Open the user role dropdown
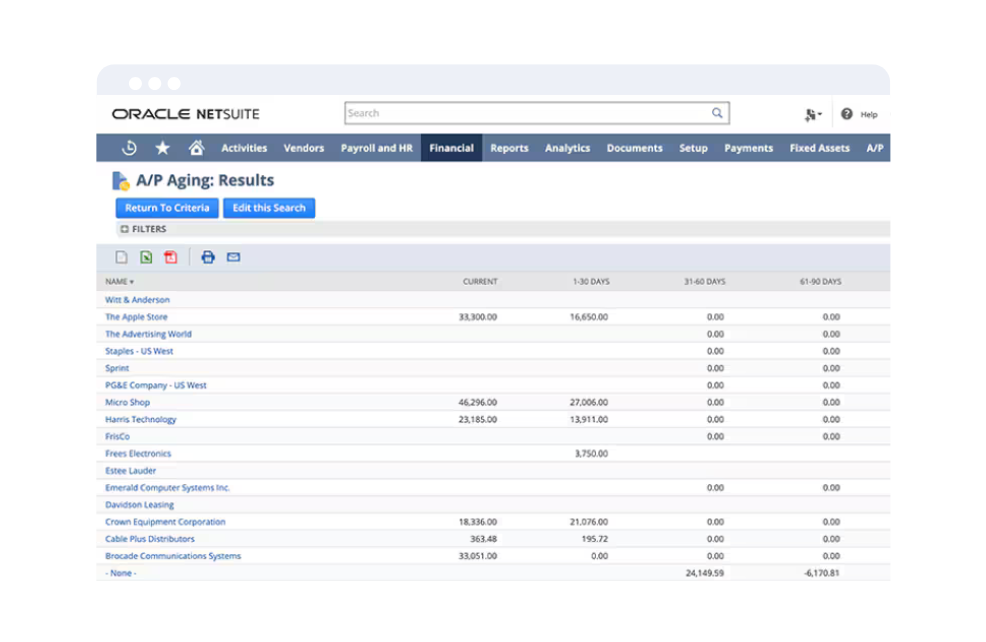This screenshot has width=986, height=642. tap(813, 115)
